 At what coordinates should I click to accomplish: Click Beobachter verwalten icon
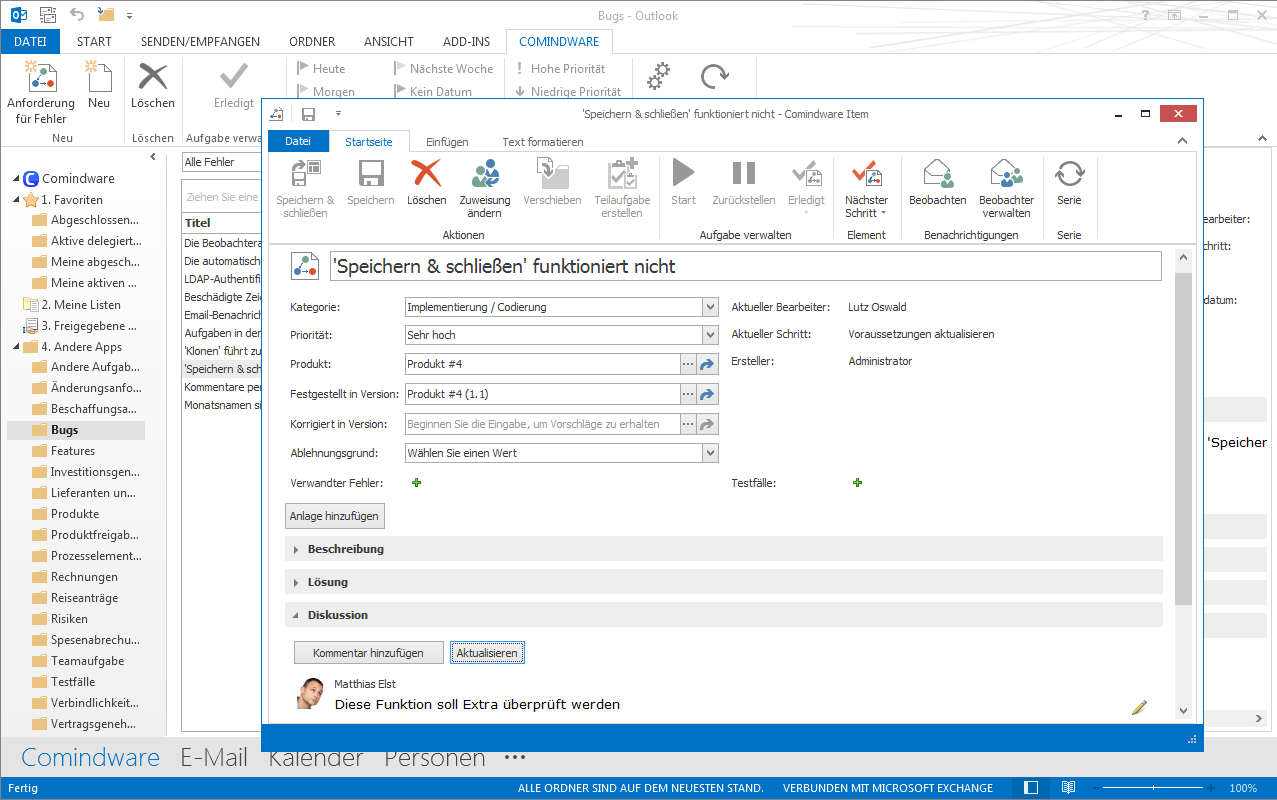tap(1006, 173)
